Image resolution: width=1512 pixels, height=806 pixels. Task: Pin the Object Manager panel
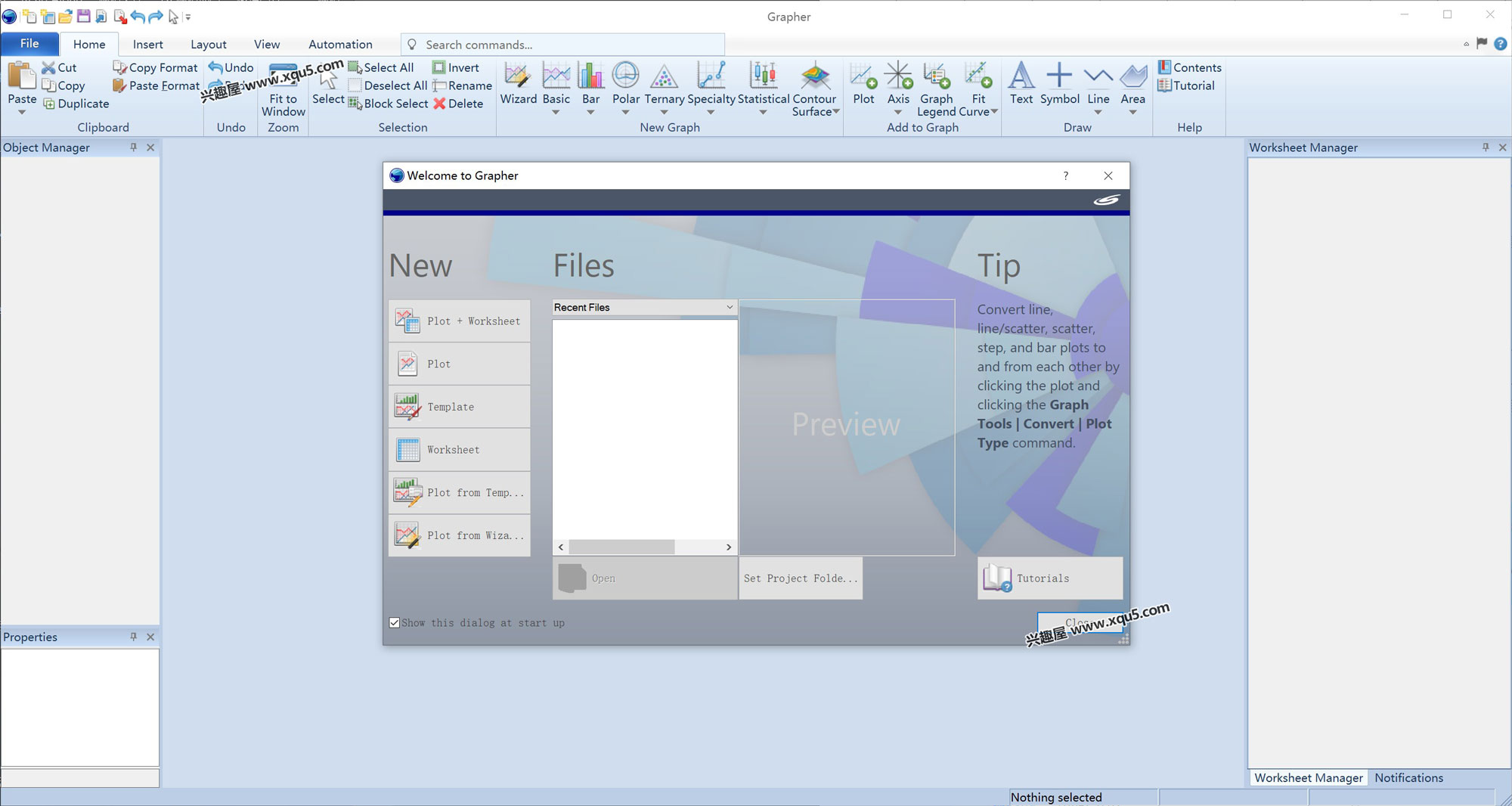pyautogui.click(x=134, y=147)
